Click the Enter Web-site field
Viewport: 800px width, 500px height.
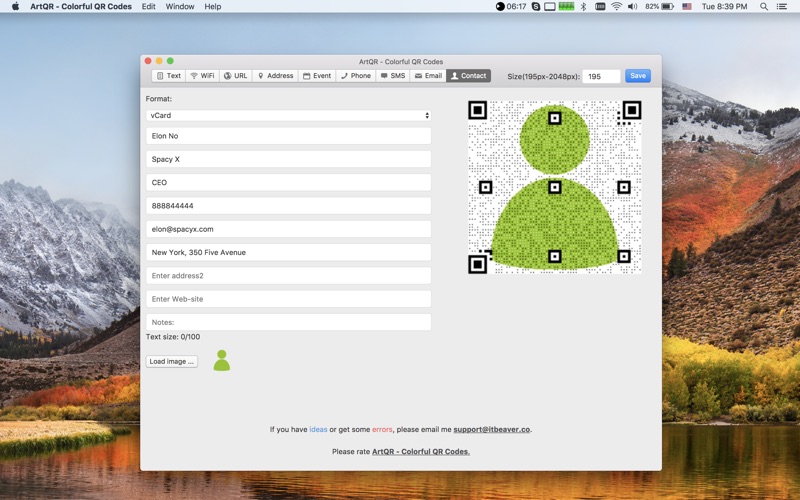288,299
